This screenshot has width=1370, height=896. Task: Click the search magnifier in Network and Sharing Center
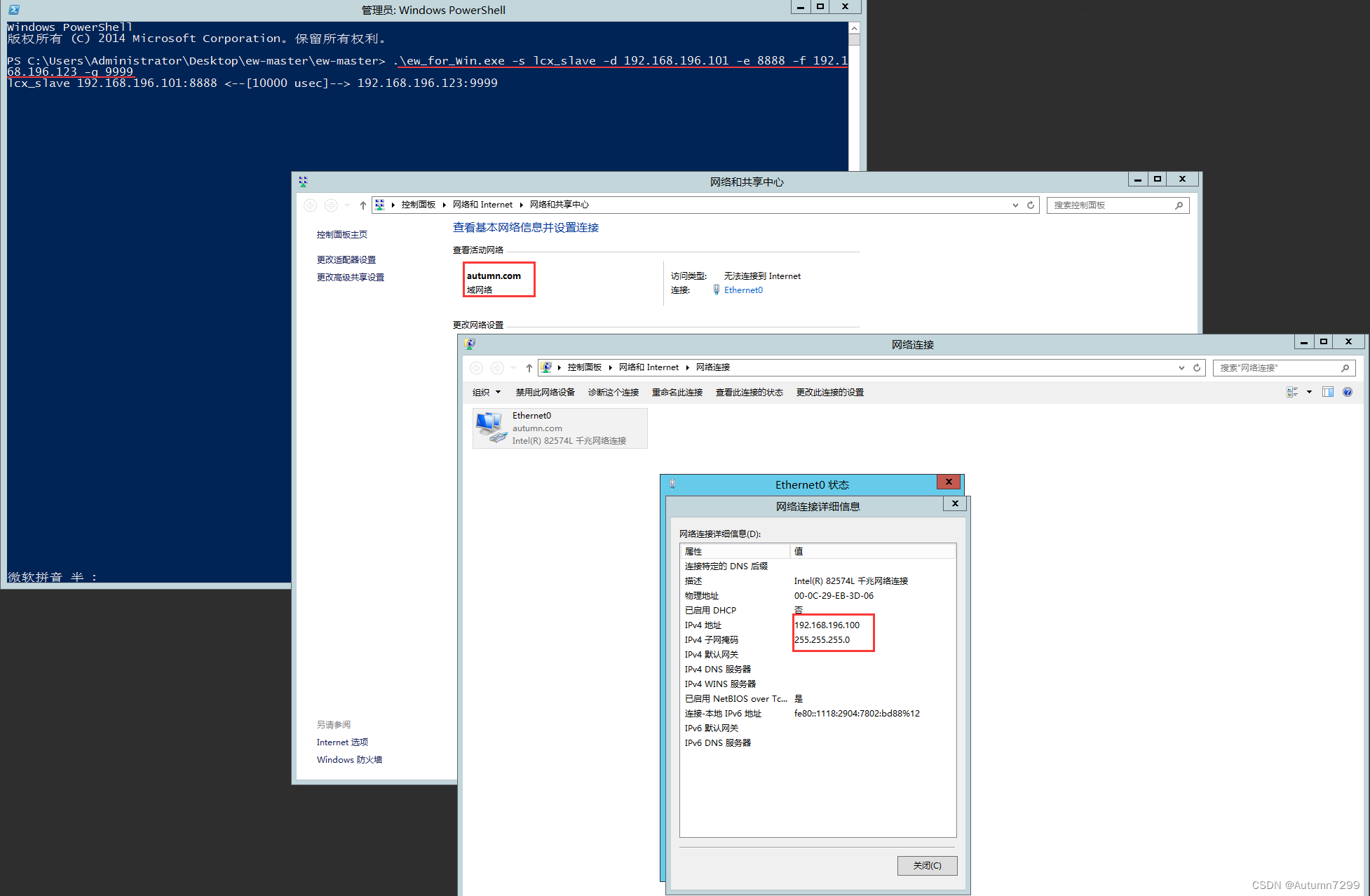[x=1179, y=205]
